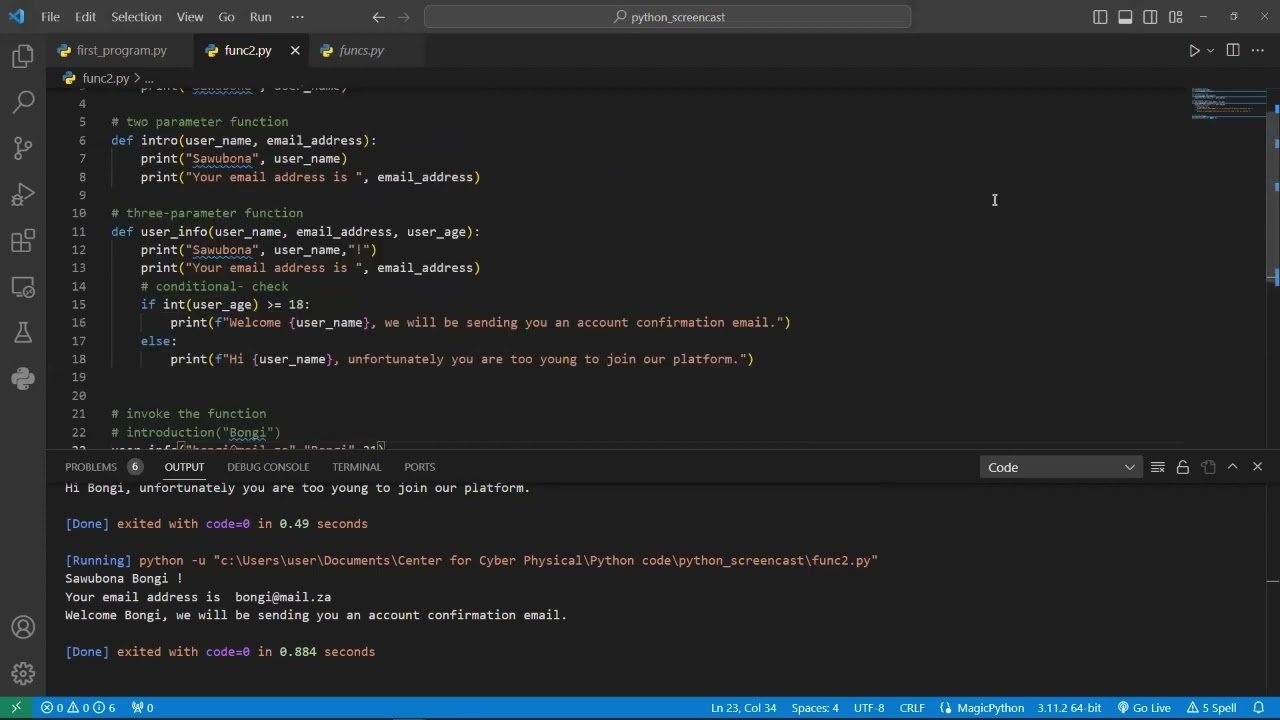
Task: Click the Manage gear icon
Action: (22, 673)
